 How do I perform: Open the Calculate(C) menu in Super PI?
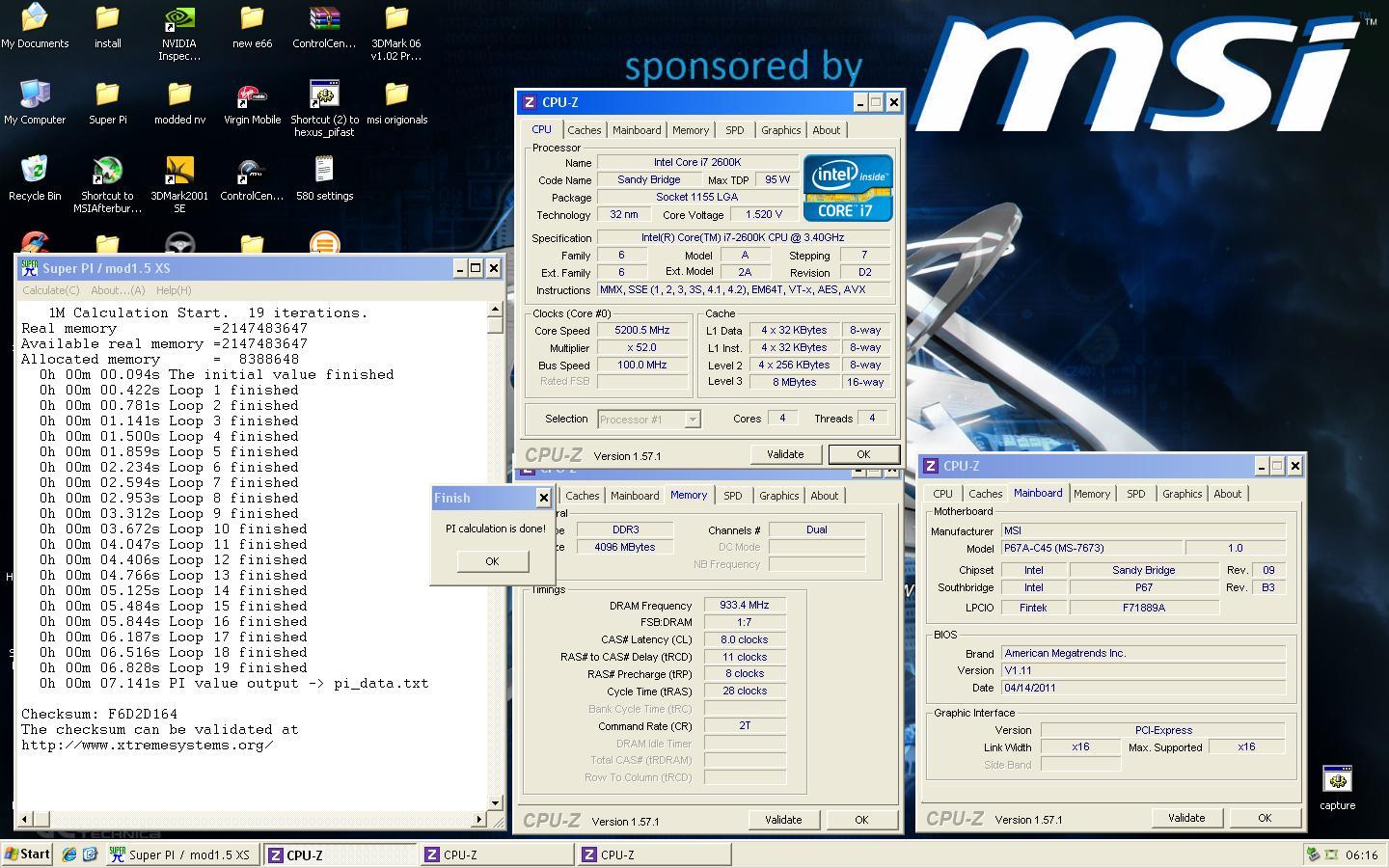tap(51, 290)
